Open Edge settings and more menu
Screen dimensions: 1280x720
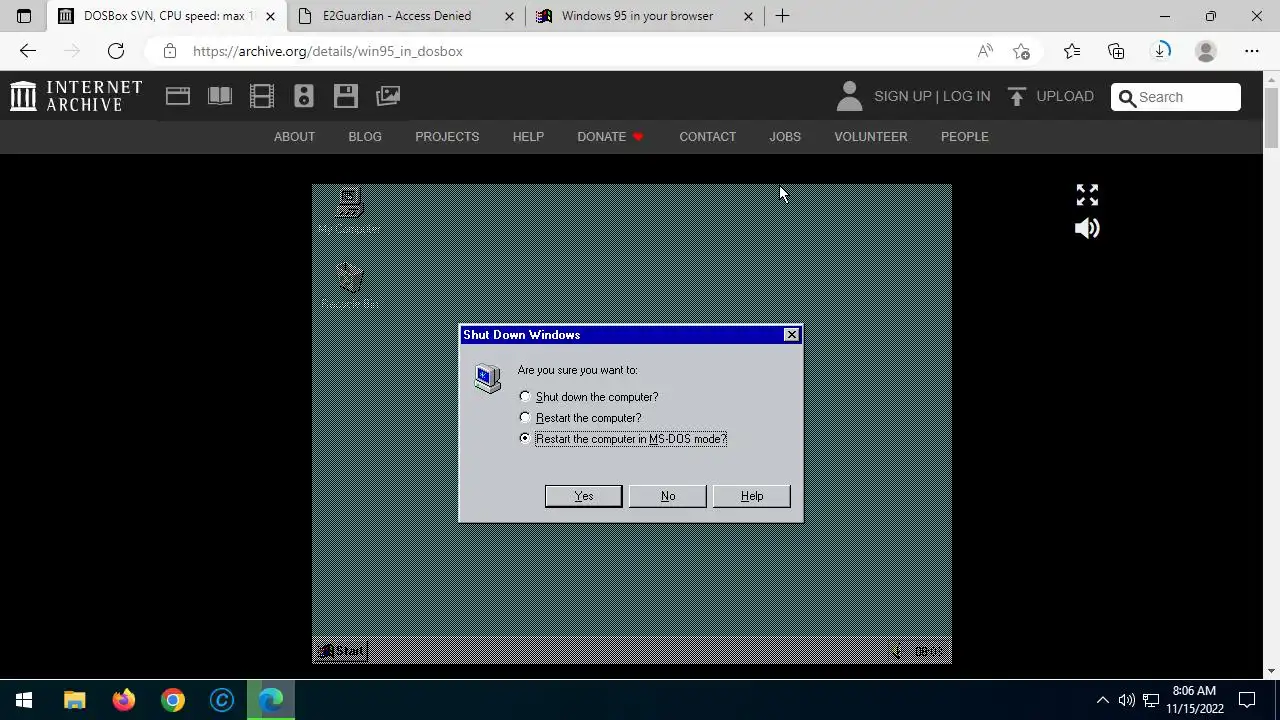pyautogui.click(x=1252, y=51)
